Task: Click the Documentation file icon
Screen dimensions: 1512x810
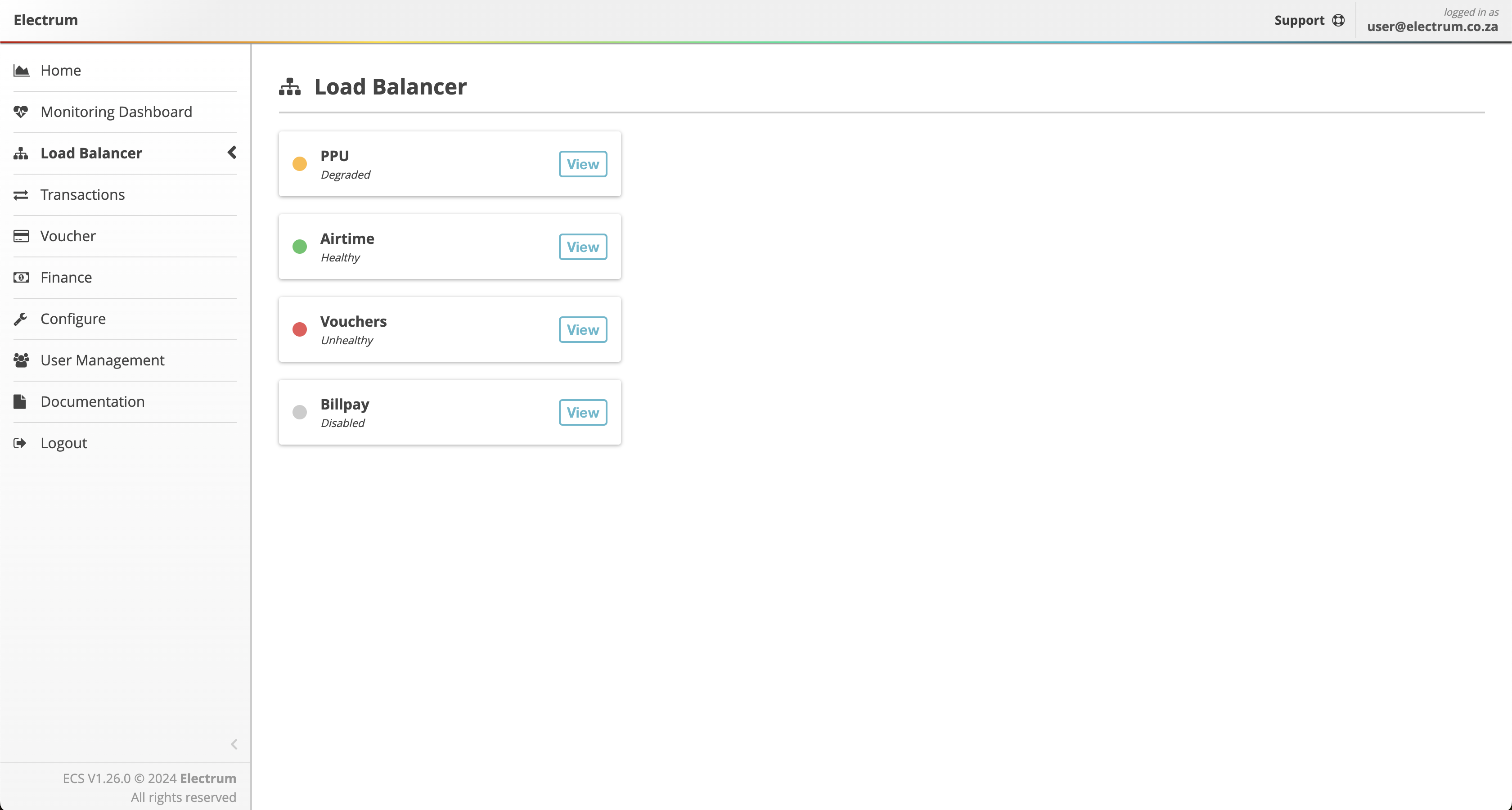Action: pyautogui.click(x=20, y=401)
